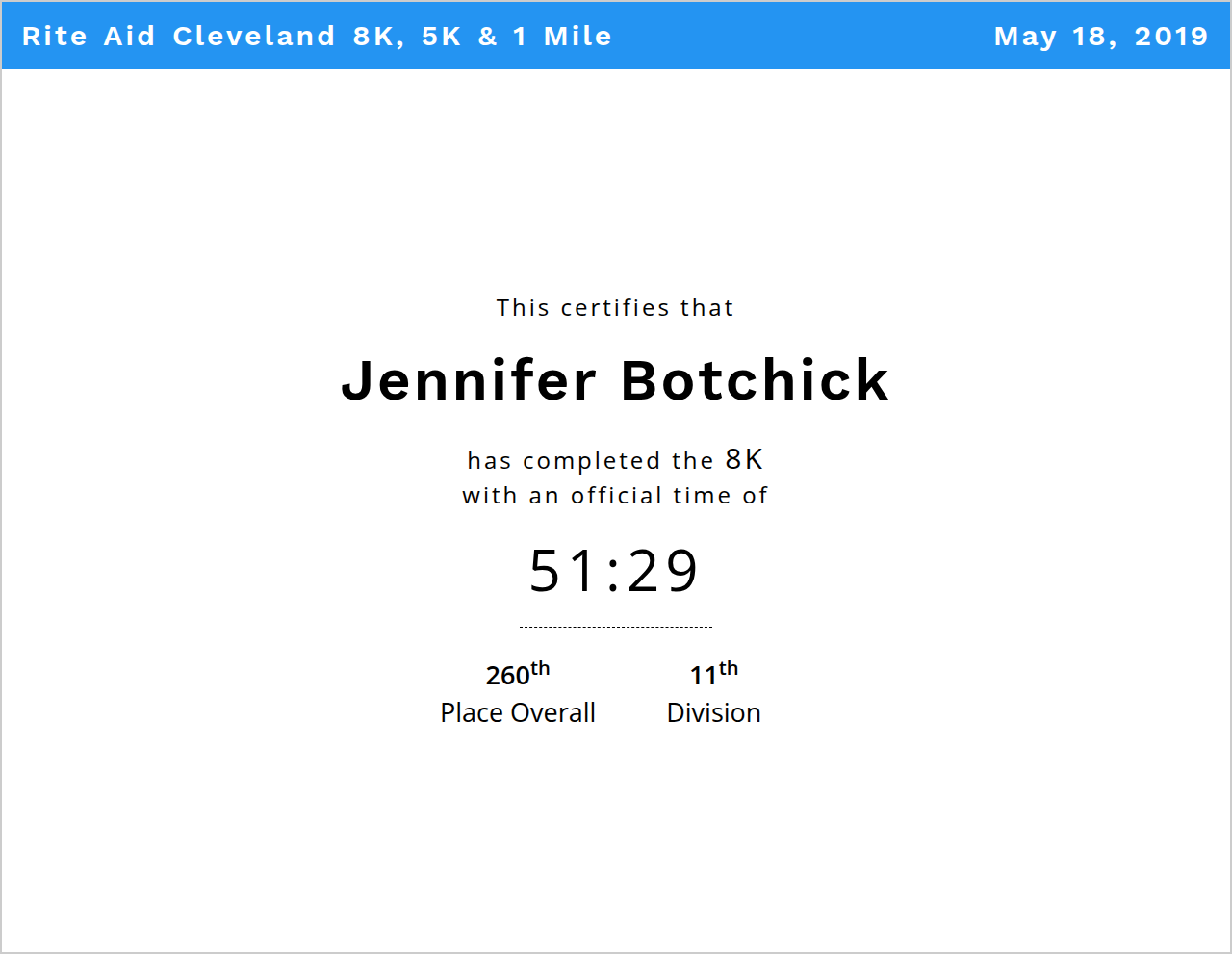Click the year "2019" in the header
The height and width of the screenshot is (954, 1232).
pos(1170,37)
